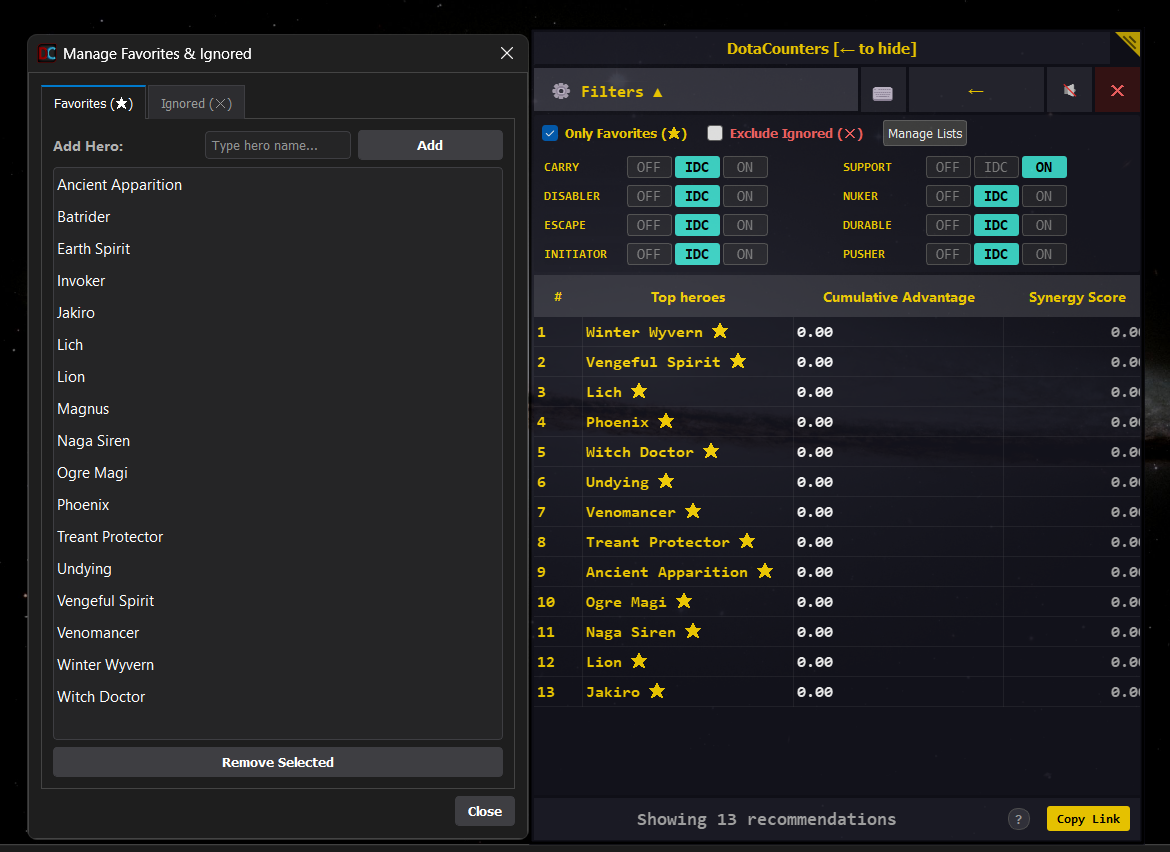Click the red X button in DotaCounters toolbar

coord(1117,90)
